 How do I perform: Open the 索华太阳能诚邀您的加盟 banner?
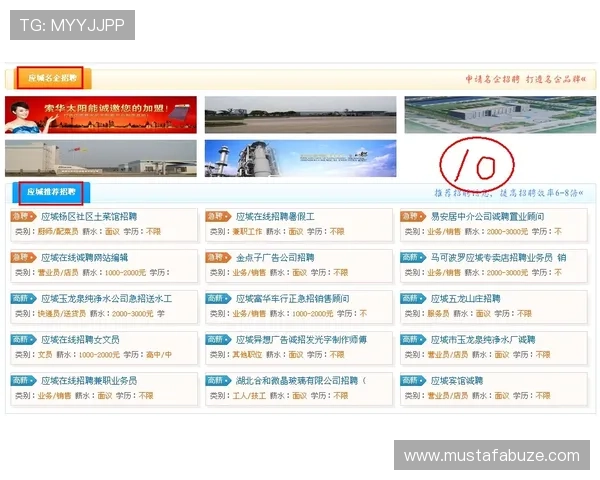click(x=101, y=115)
